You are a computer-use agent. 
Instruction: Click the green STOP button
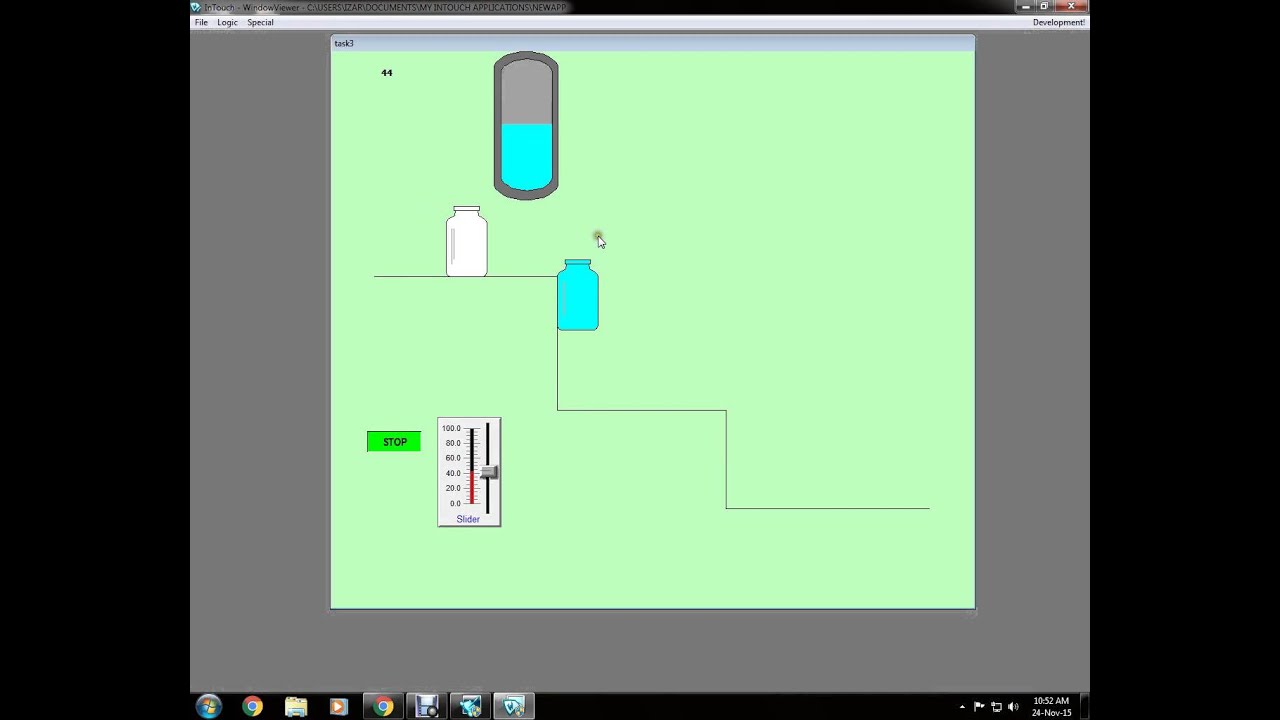tap(394, 442)
